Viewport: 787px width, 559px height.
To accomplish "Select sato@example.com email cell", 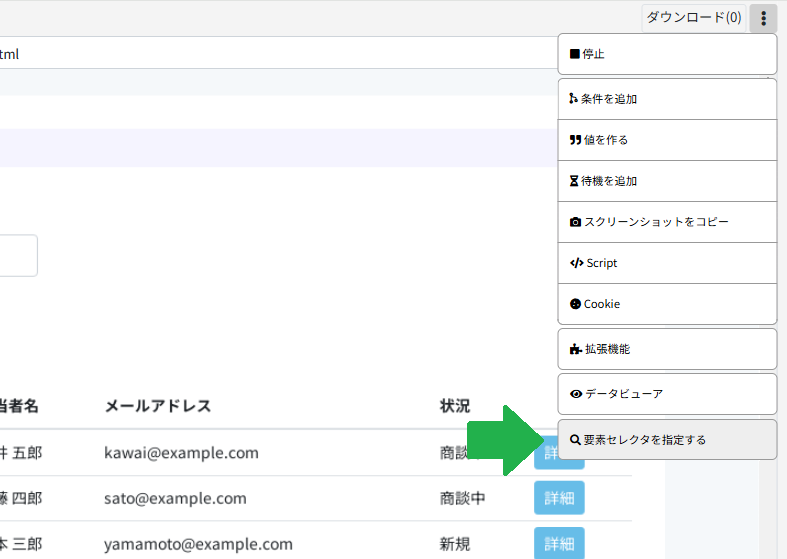I will pyautogui.click(x=175, y=498).
